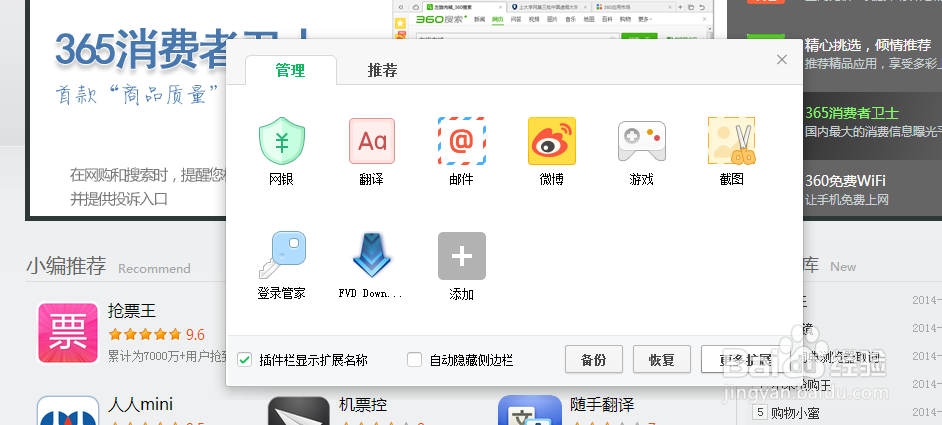Click the 机票控 title link
This screenshot has height=425, width=942.
tap(363, 403)
